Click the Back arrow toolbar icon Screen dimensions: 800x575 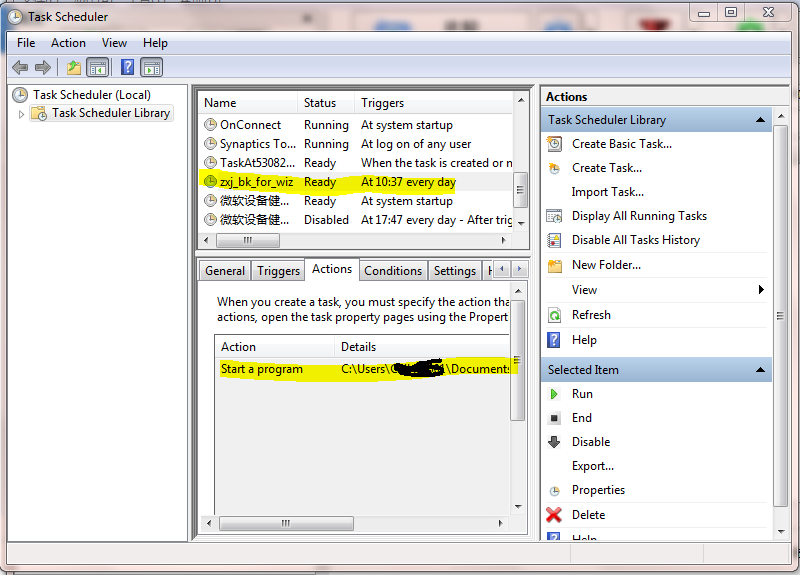[20, 67]
